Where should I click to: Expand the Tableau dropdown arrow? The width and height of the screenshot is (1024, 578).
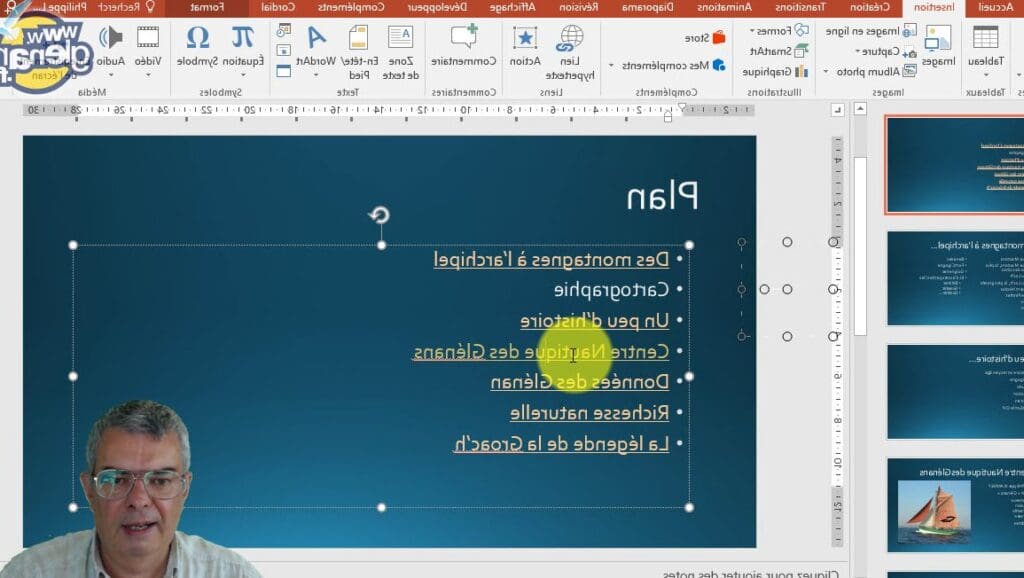[x=986, y=75]
